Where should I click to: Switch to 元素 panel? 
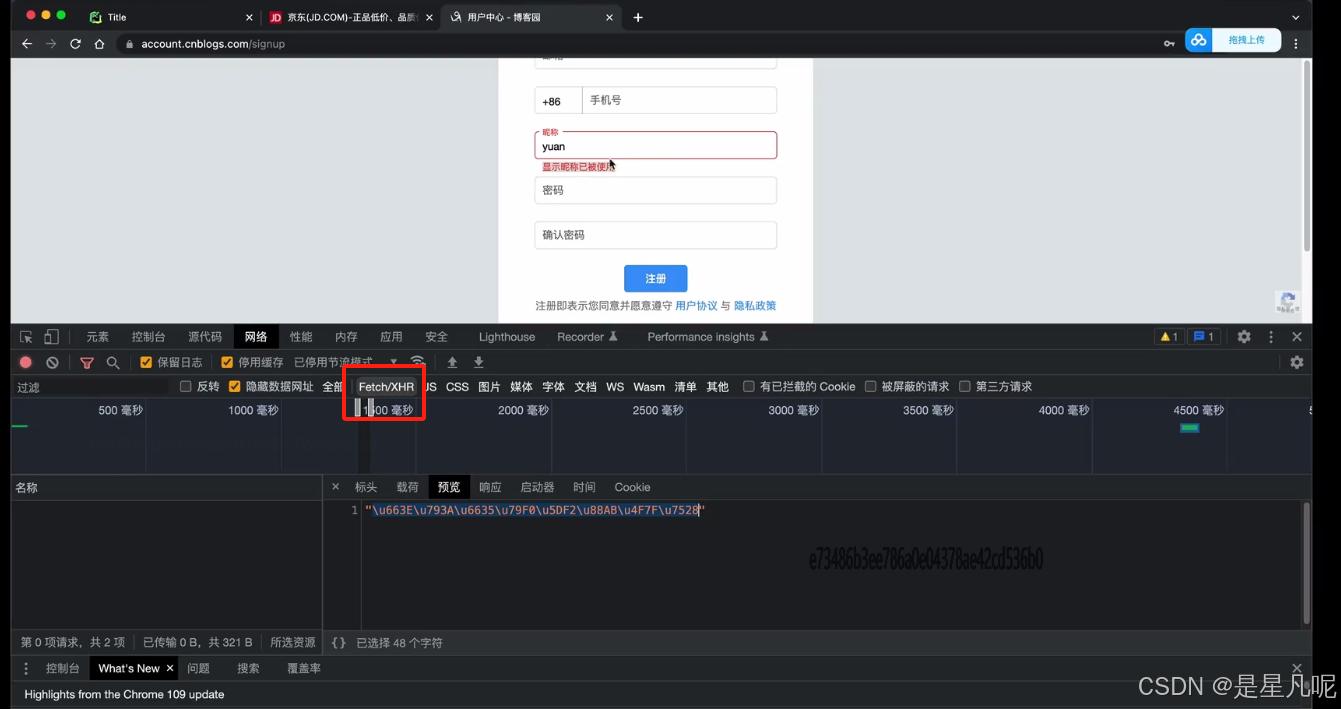98,337
